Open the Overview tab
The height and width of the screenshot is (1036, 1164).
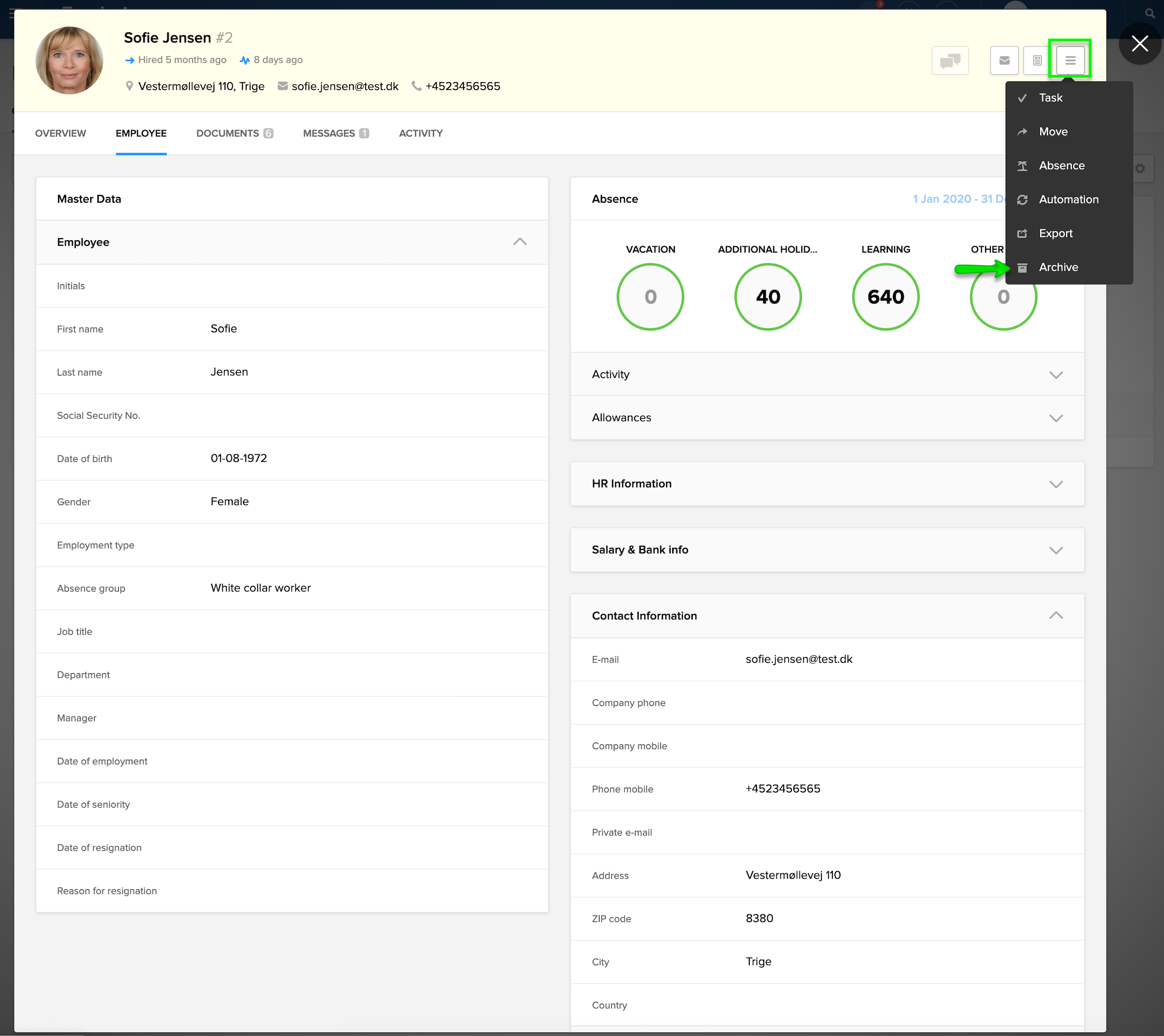[x=61, y=133]
